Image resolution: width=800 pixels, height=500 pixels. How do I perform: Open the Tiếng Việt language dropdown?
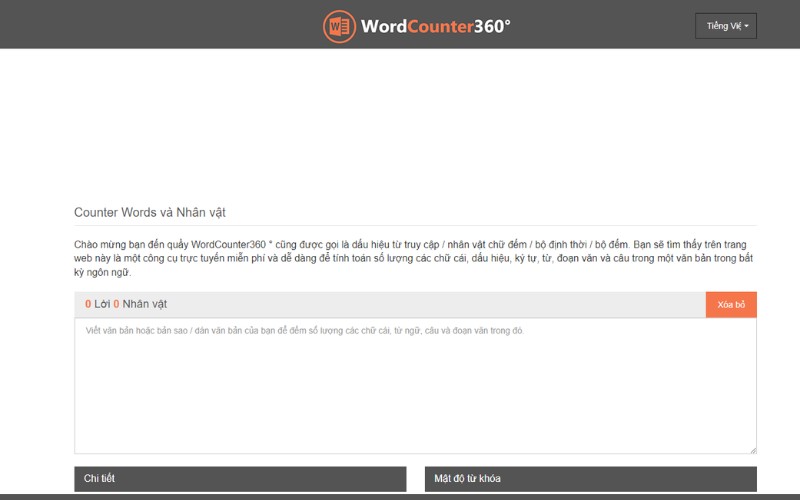tap(726, 26)
